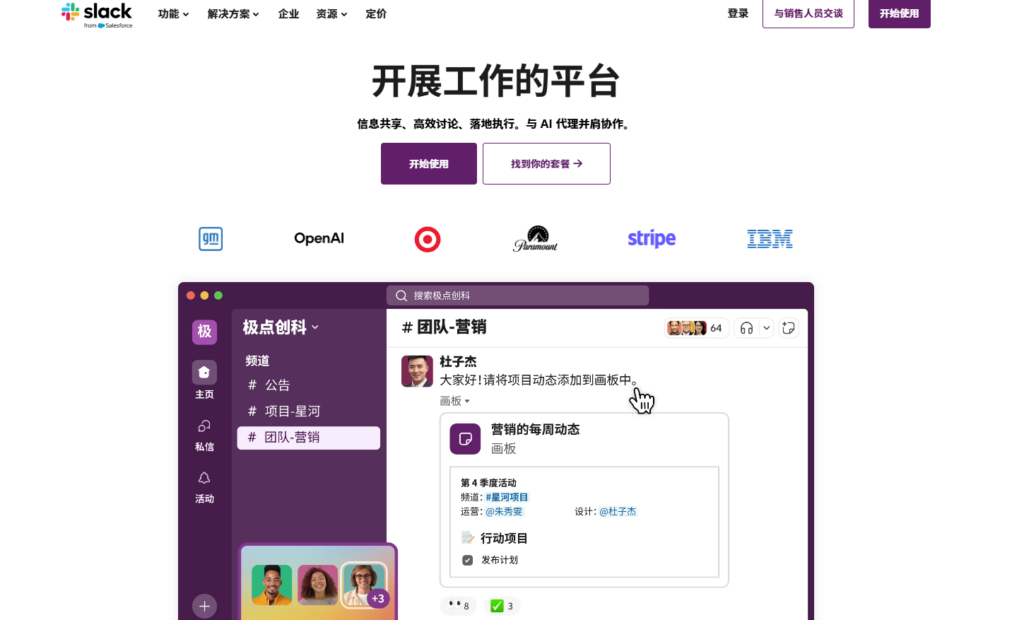Toggle the green checkmark reaction

pyautogui.click(x=501, y=605)
